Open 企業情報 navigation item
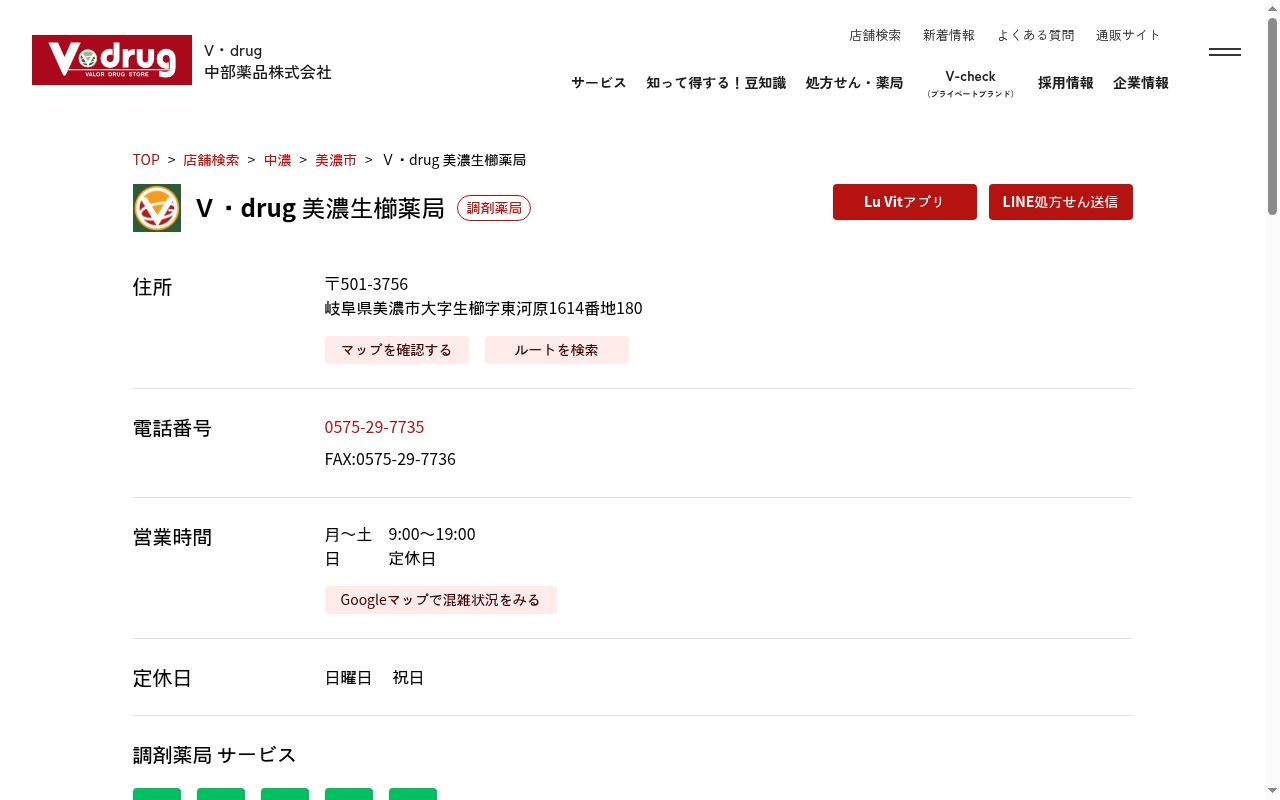This screenshot has width=1280, height=800. point(1141,83)
